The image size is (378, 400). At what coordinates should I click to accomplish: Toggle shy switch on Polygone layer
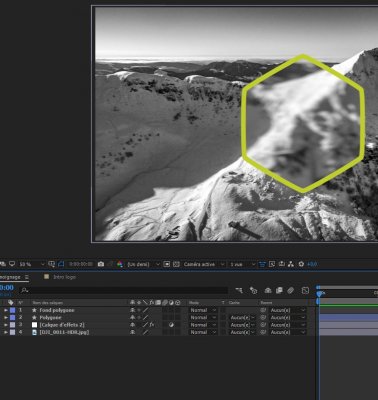pyautogui.click(x=133, y=317)
